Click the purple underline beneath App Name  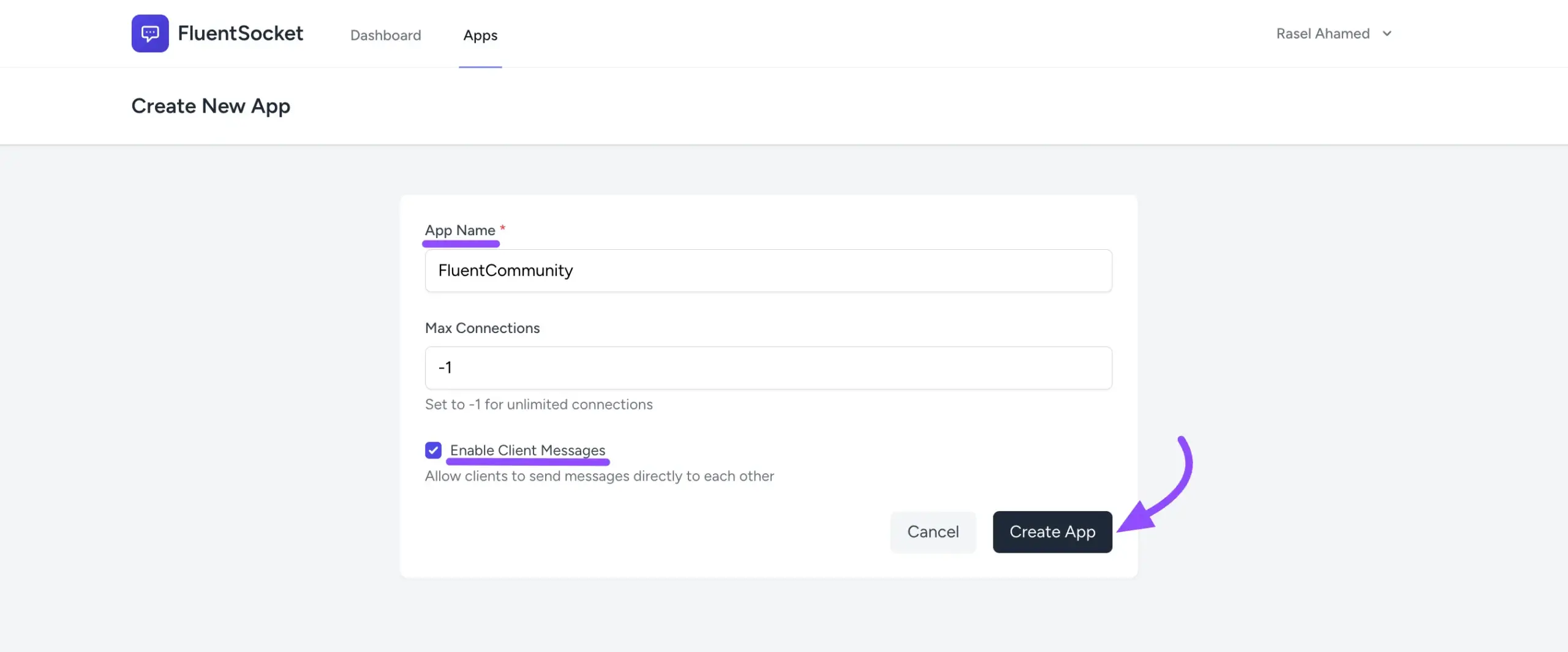click(x=461, y=244)
